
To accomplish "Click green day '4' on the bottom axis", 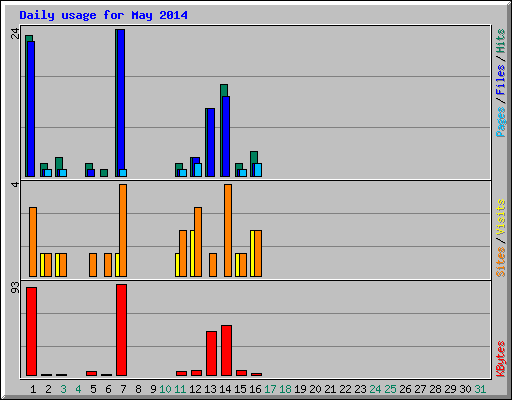I will [78, 389].
